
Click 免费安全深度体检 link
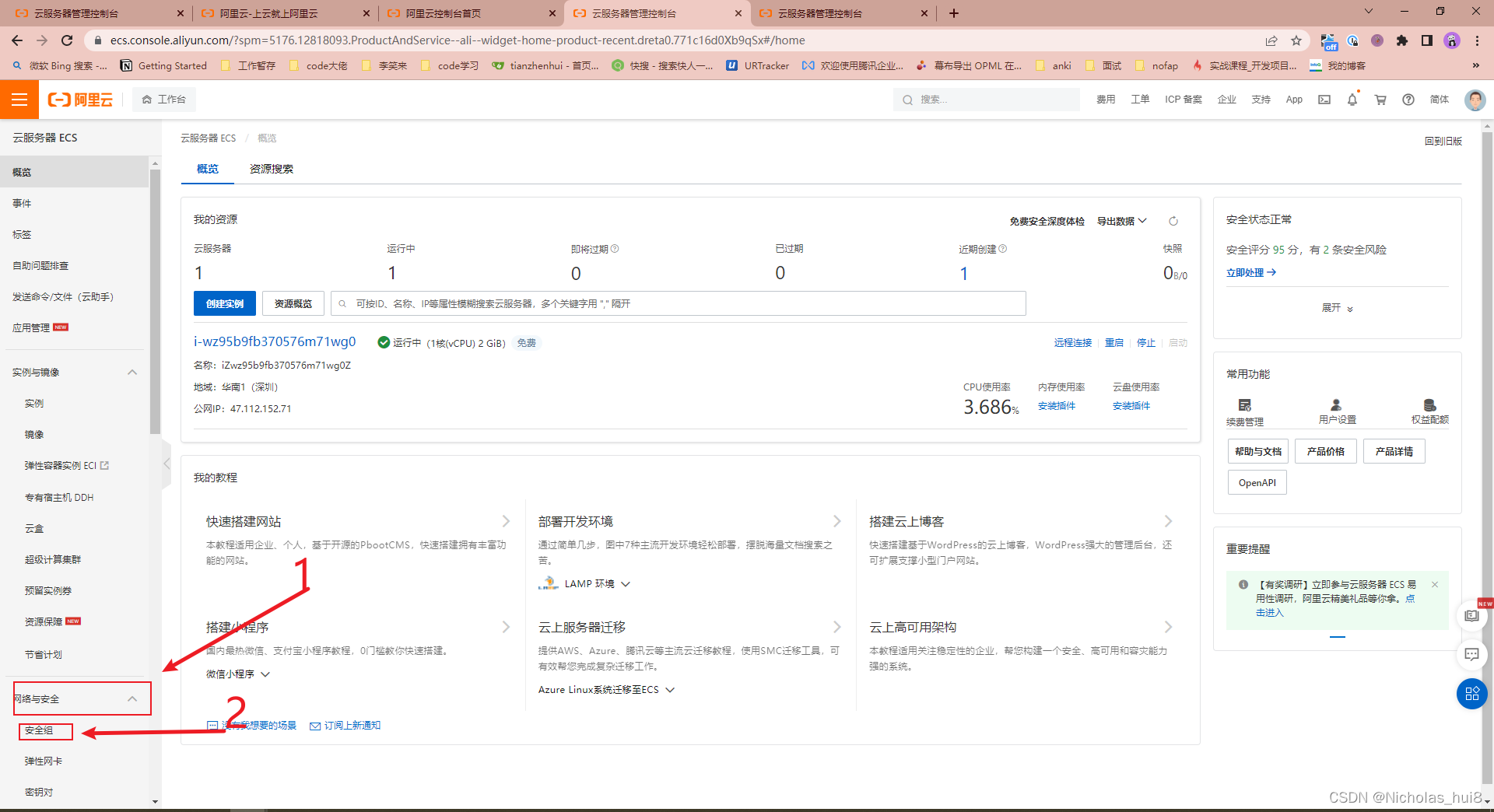[1047, 221]
